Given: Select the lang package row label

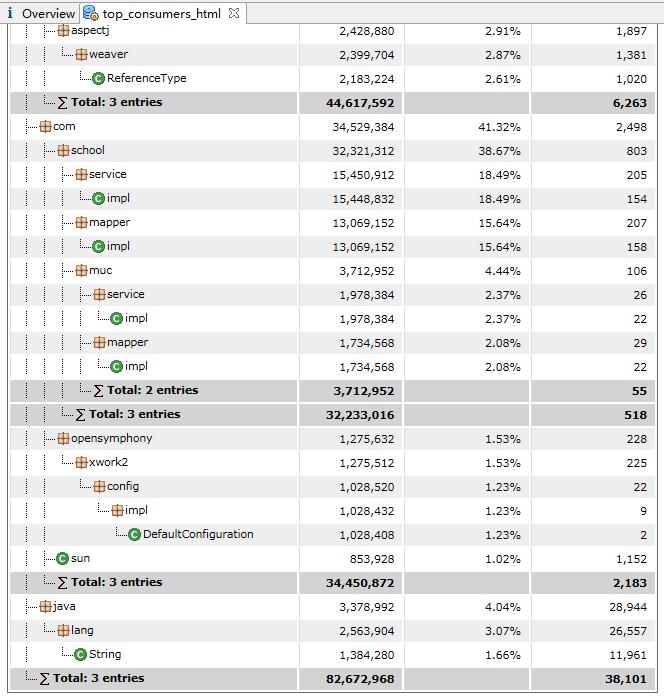Looking at the screenshot, I should point(82,631).
